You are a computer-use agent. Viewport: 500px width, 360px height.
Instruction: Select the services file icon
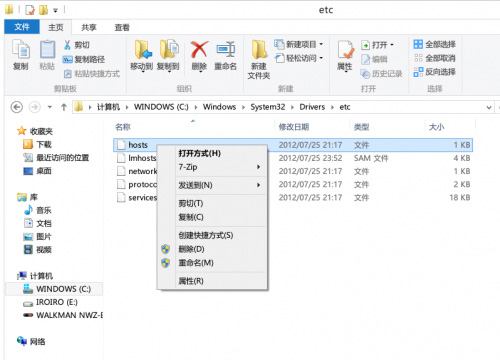(x=121, y=197)
